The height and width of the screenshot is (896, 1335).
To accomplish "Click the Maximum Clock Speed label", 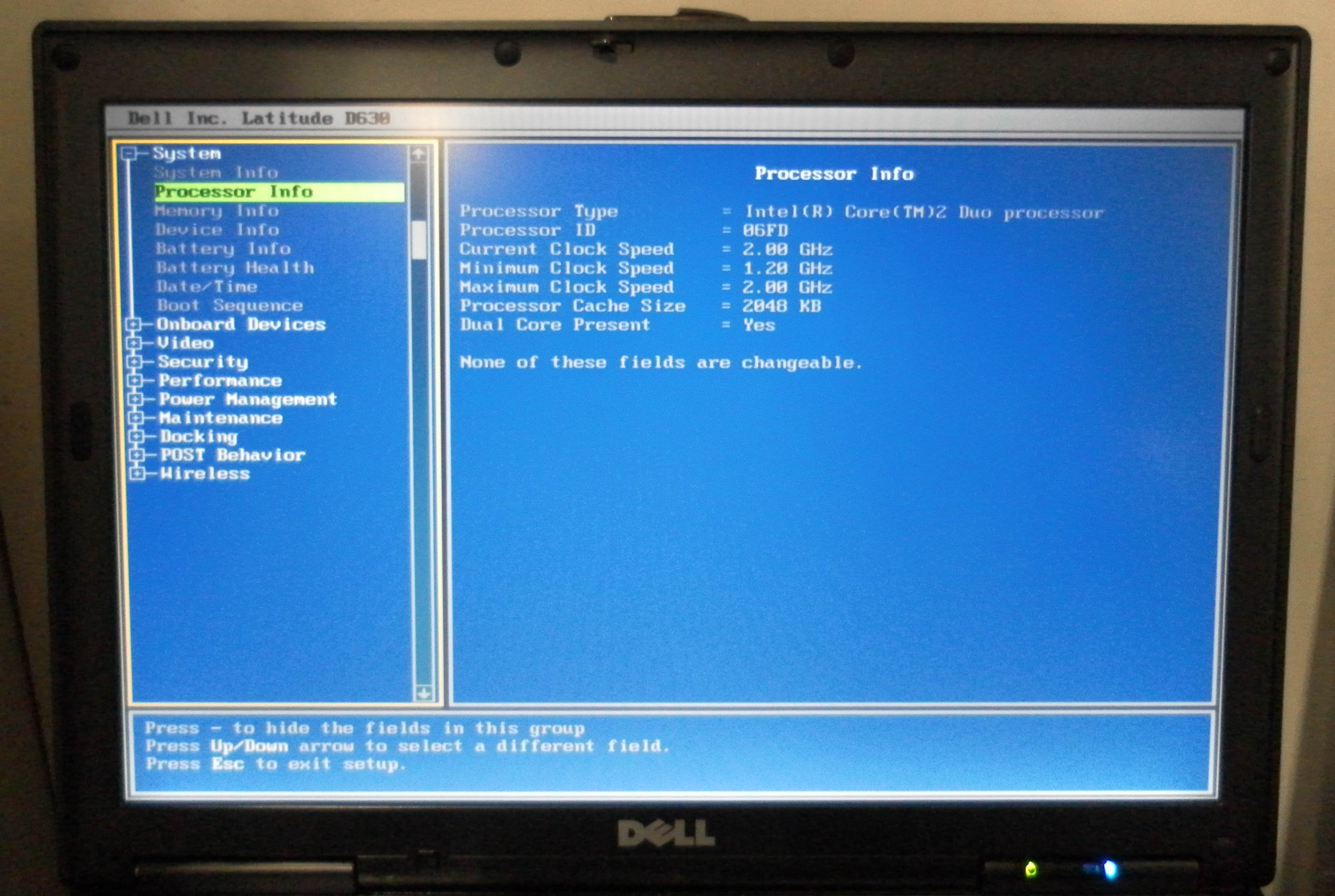I will 567,287.
